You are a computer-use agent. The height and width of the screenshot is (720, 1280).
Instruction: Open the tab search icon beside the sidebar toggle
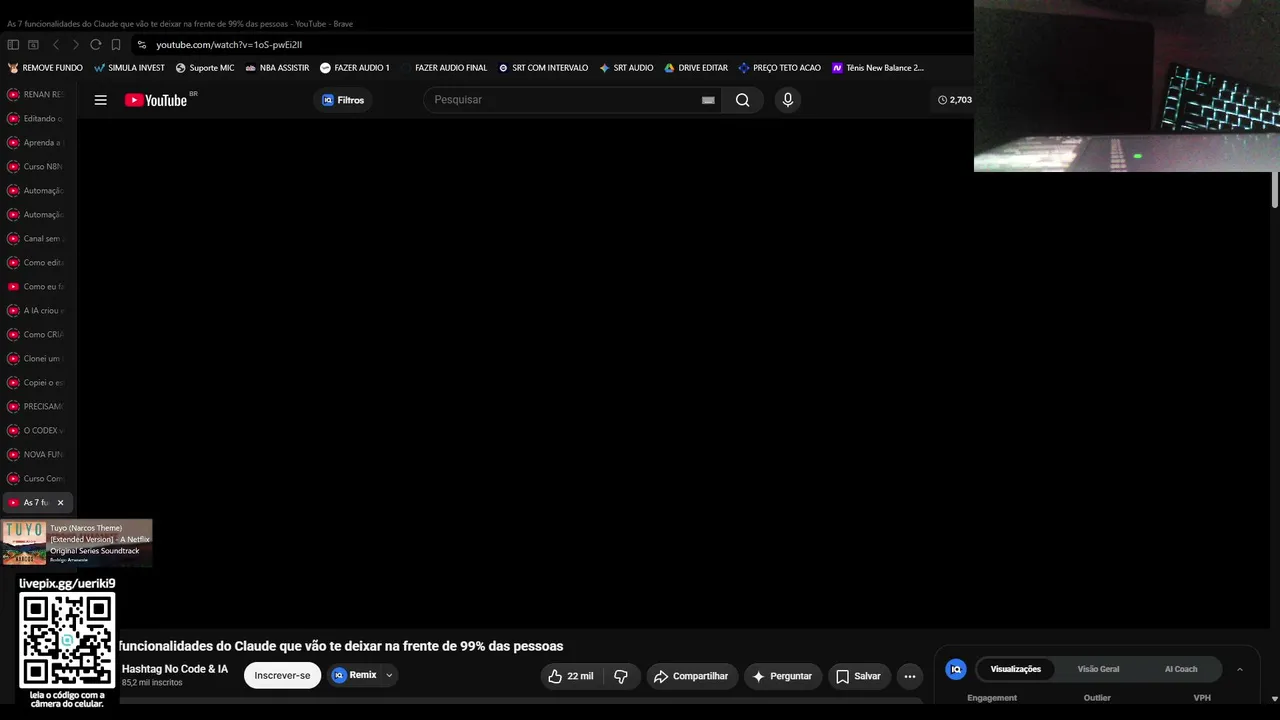pos(33,45)
